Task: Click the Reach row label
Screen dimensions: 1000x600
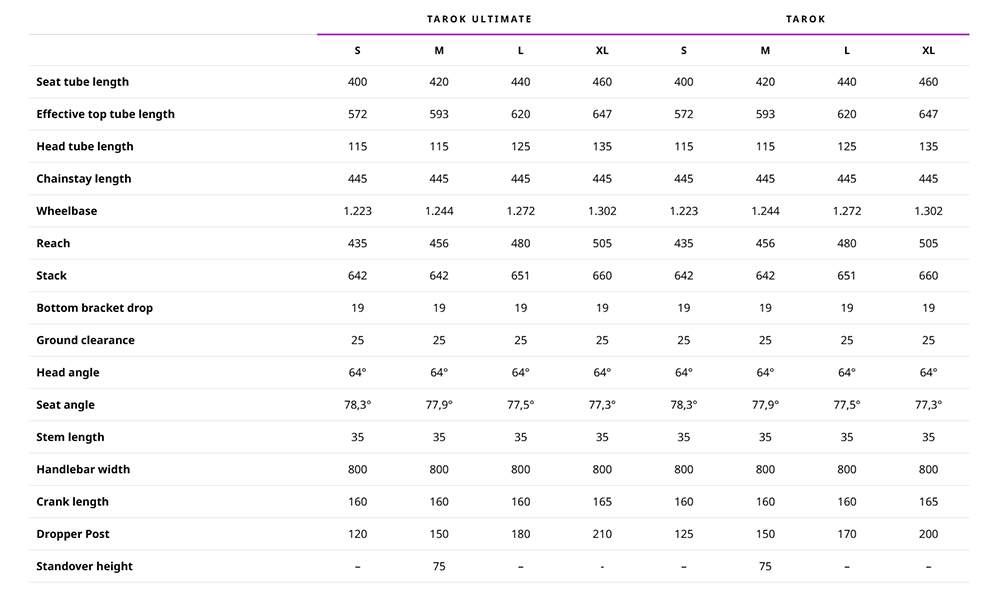Action: 53,244
